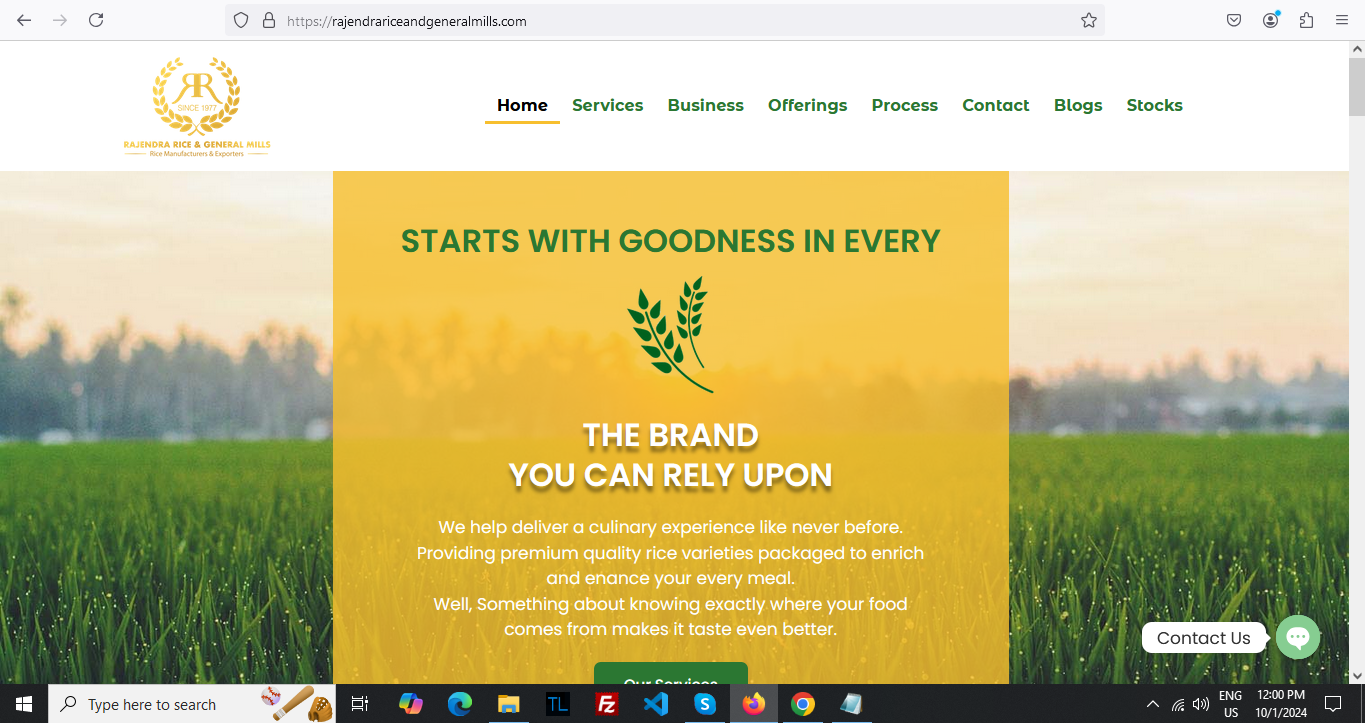
Task: Open tracking protection shield icon
Action: point(241,20)
